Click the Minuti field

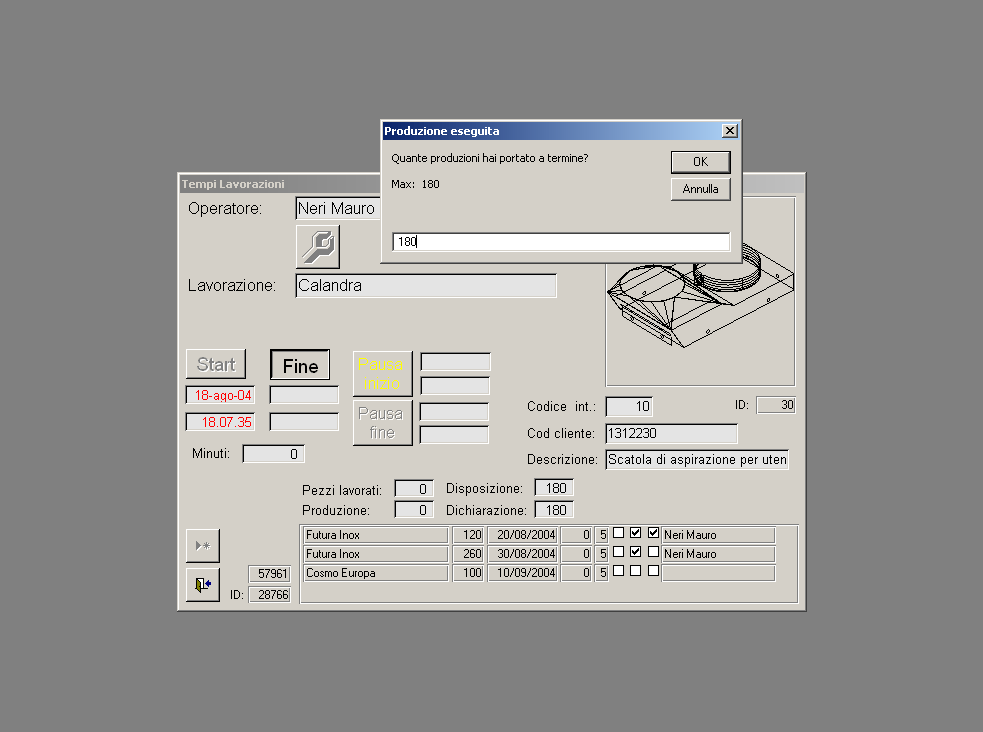pyautogui.click(x=273, y=454)
